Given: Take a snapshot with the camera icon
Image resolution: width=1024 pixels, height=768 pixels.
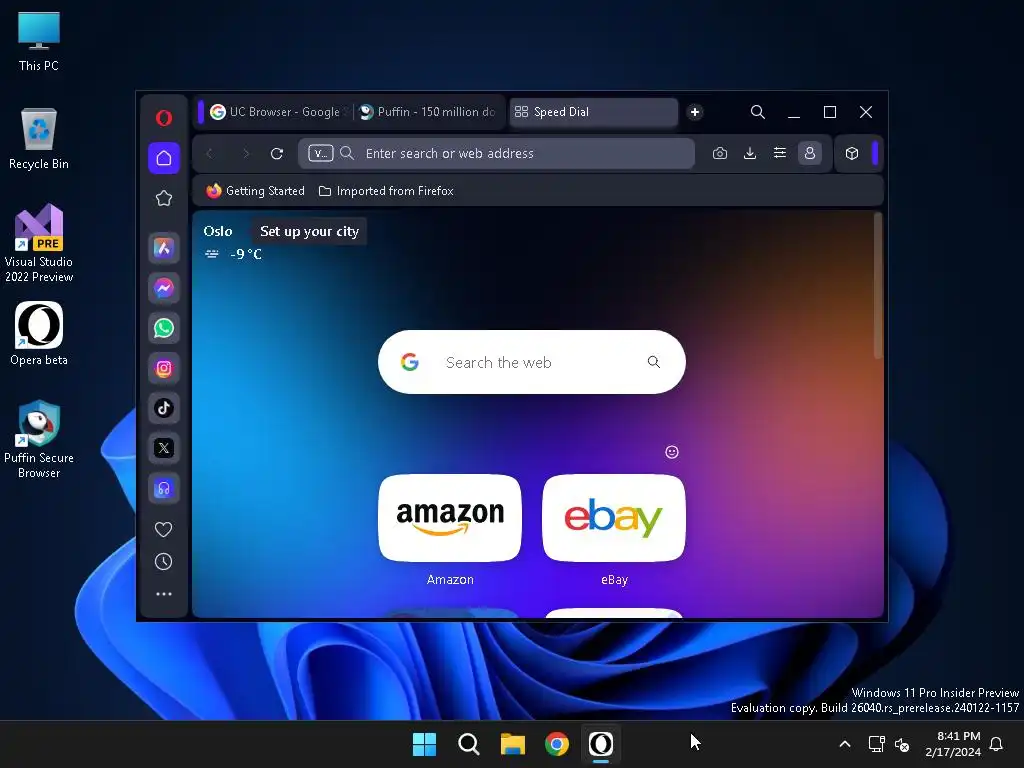Looking at the screenshot, I should (720, 153).
